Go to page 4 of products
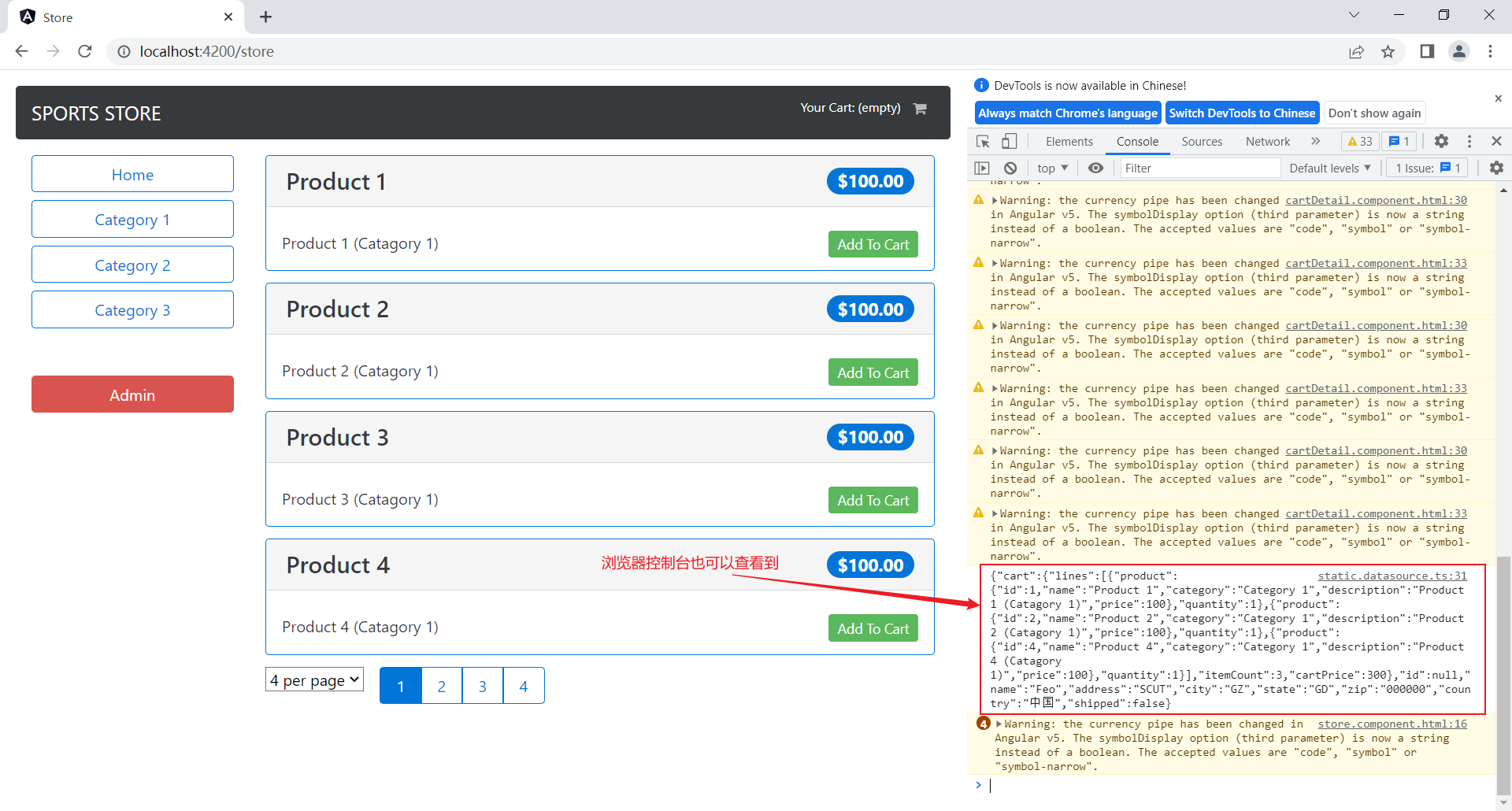This screenshot has height=811, width=1512. [524, 686]
